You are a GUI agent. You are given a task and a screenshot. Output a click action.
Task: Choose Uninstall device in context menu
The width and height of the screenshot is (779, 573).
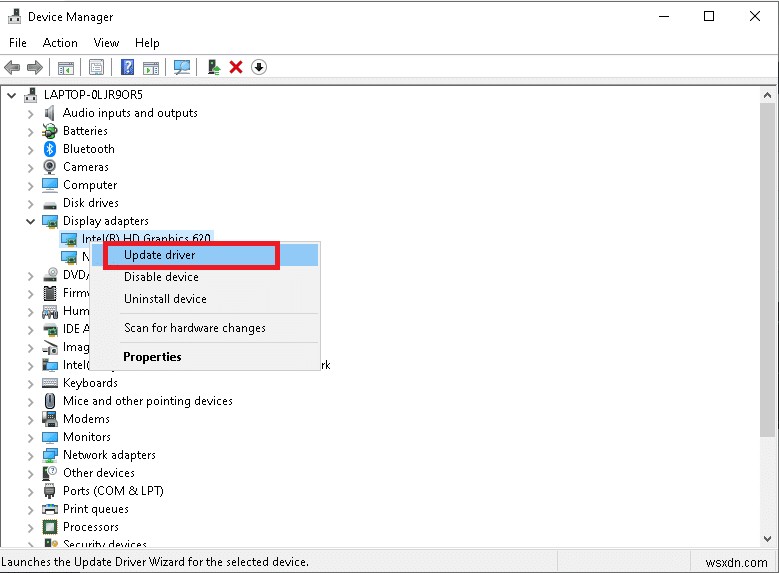pyautogui.click(x=205, y=299)
